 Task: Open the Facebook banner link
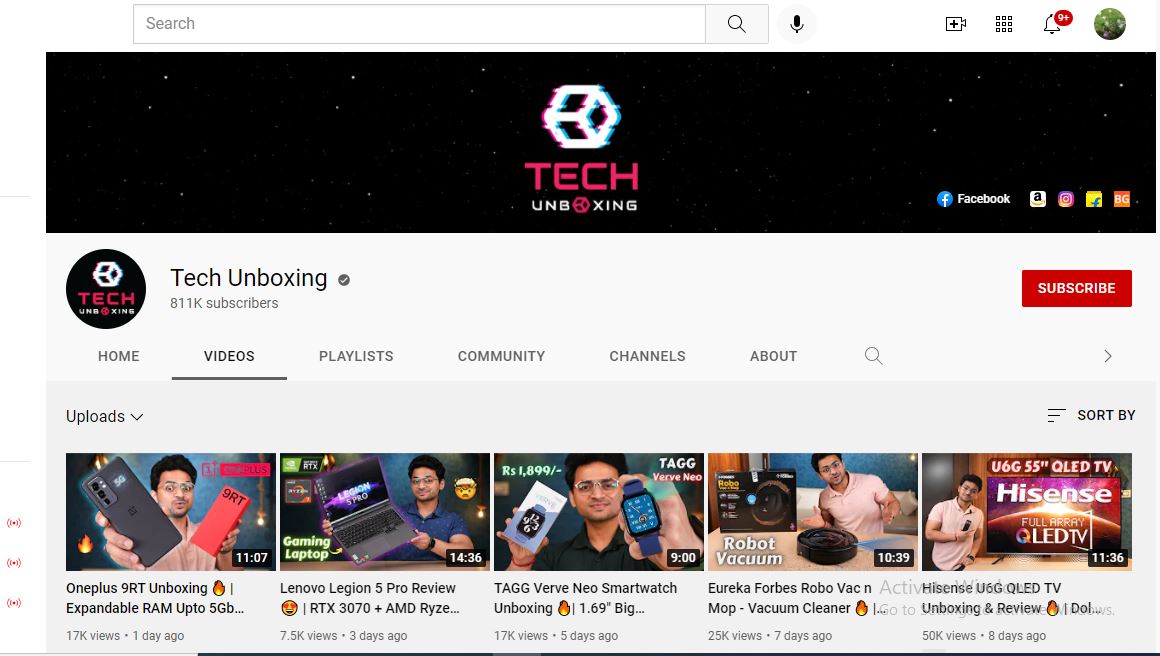tap(974, 199)
